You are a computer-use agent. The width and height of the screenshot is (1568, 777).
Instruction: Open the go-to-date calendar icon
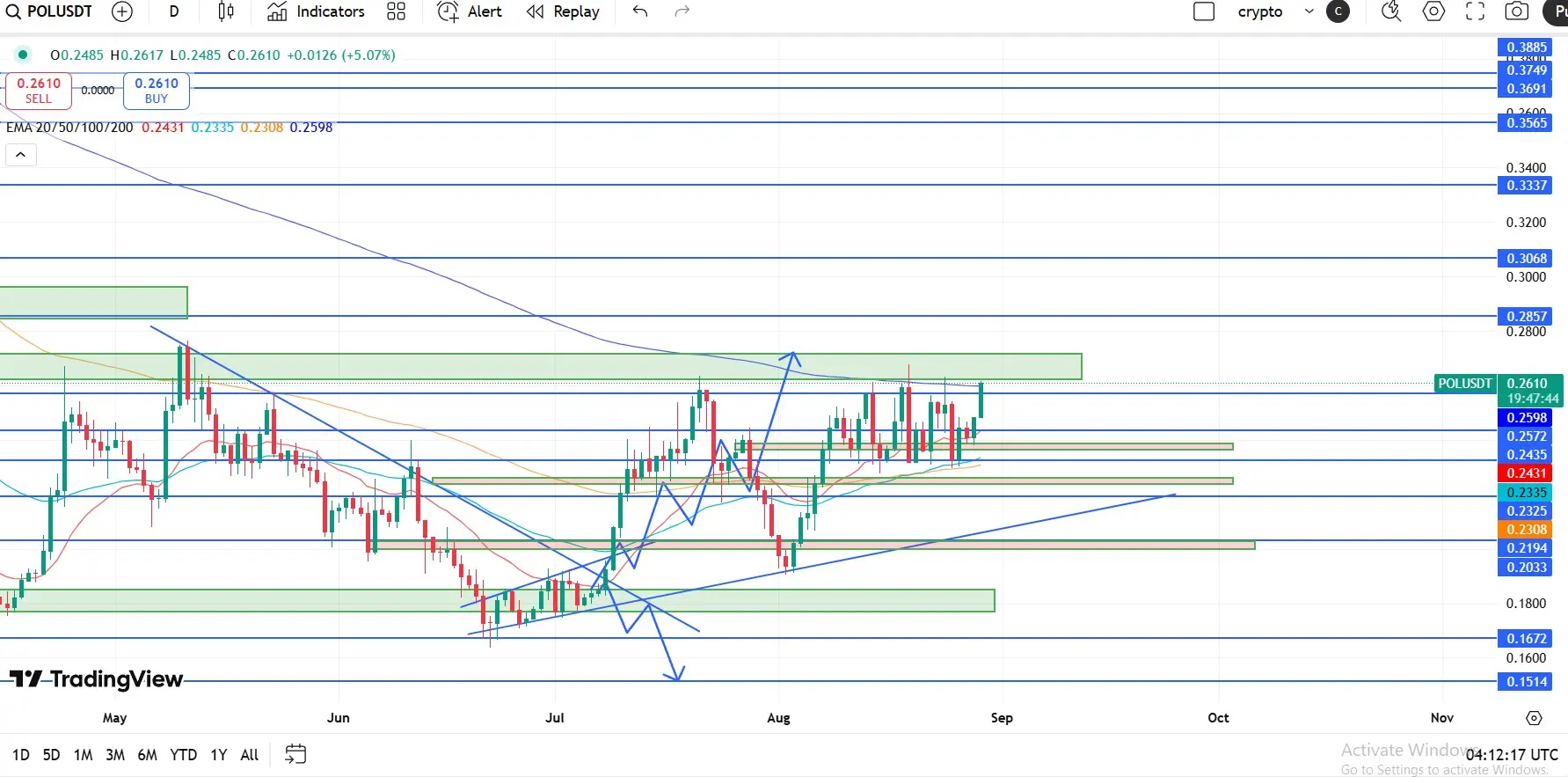(295, 754)
